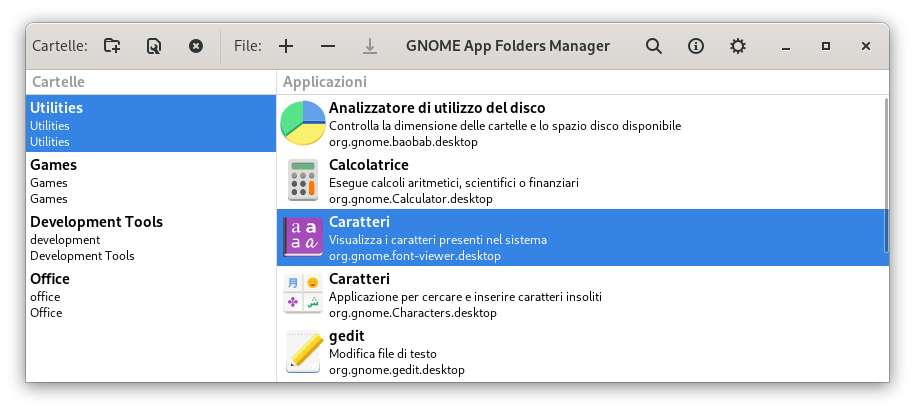This screenshot has width=915, height=411.
Task: Add a file with the plus icon
Action: pyautogui.click(x=285, y=46)
